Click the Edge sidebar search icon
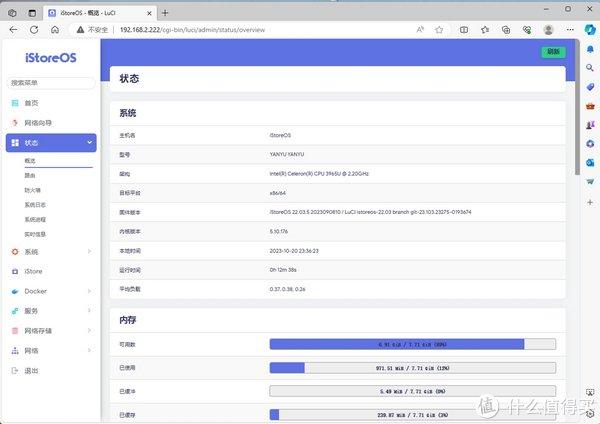The image size is (600, 424). (x=590, y=68)
